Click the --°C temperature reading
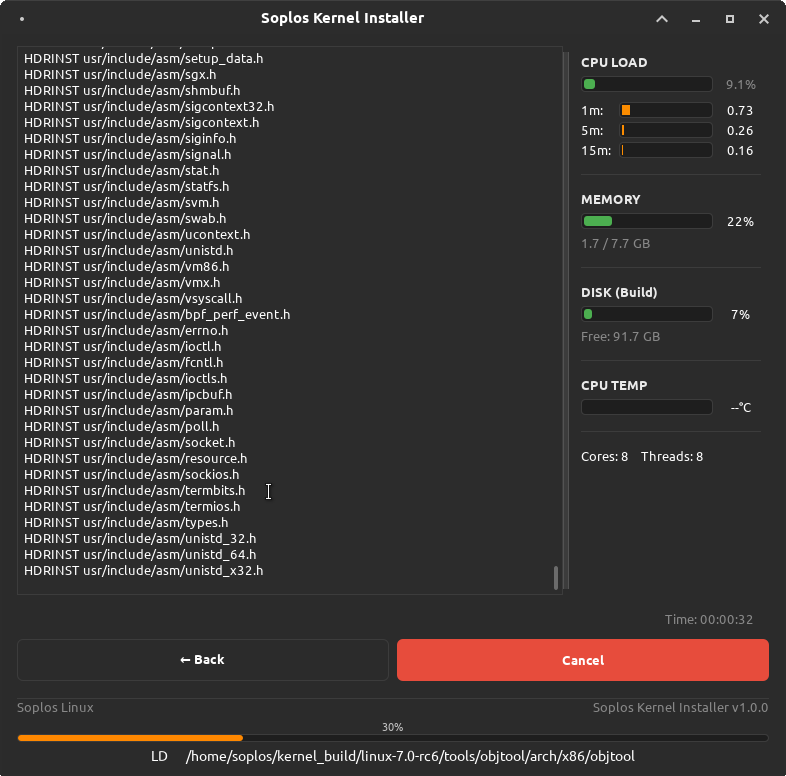 [x=741, y=408]
